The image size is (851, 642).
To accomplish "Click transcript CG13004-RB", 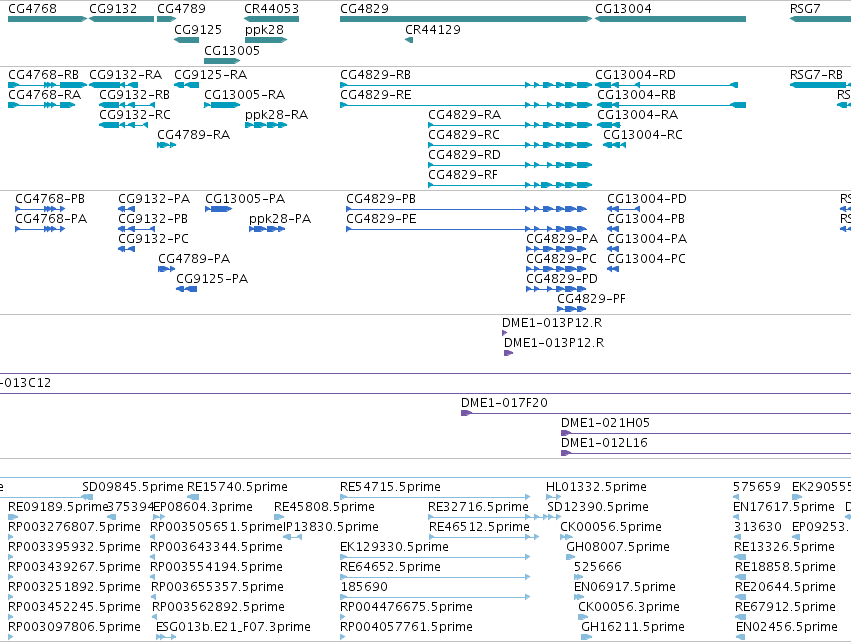I will [x=636, y=94].
